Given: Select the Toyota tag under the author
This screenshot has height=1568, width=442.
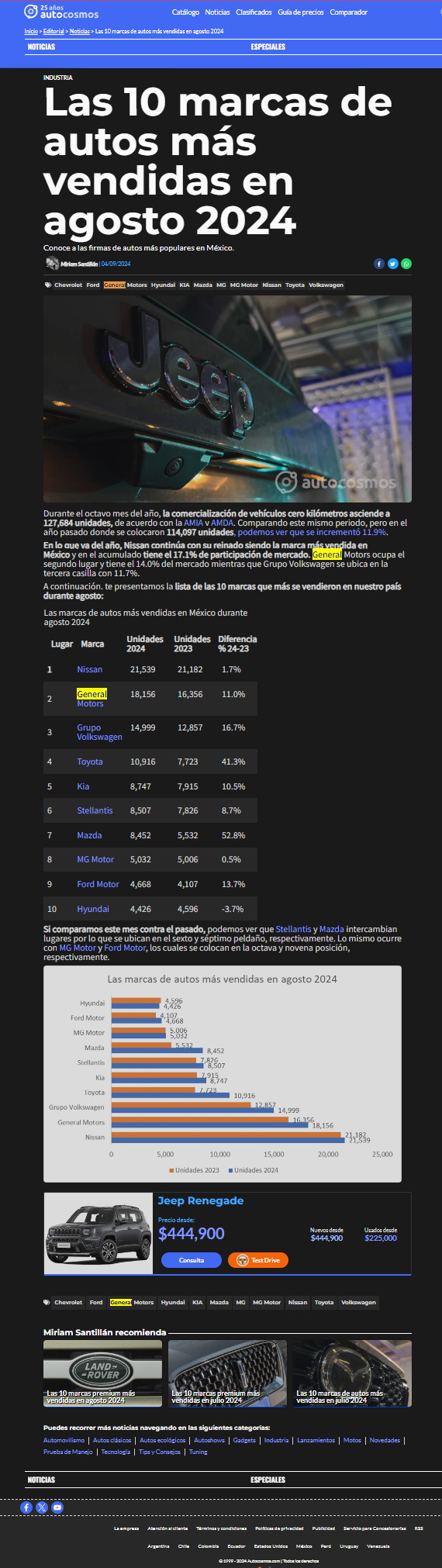Looking at the screenshot, I should tap(295, 285).
